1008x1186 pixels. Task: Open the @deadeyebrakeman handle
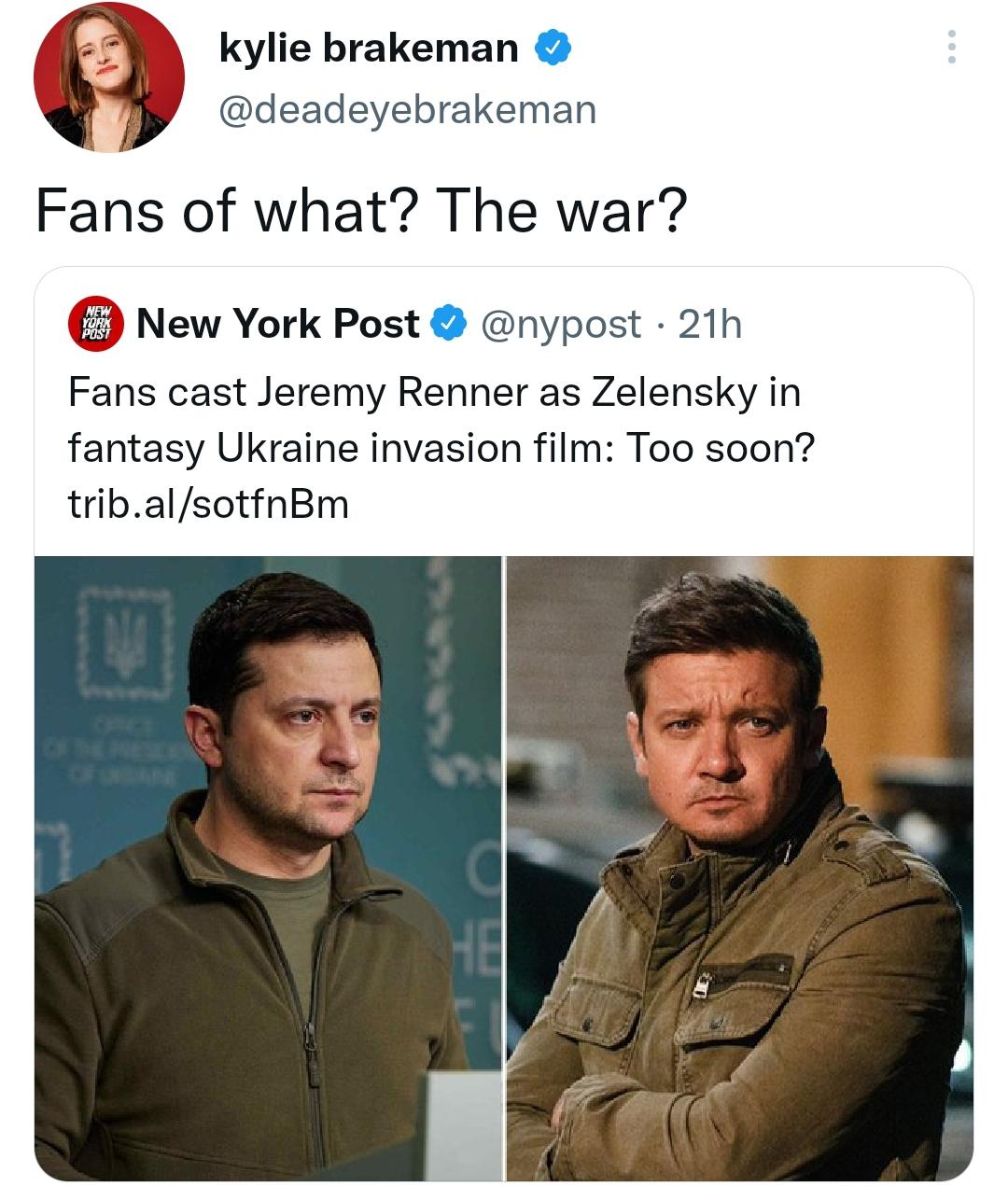pyautogui.click(x=407, y=110)
